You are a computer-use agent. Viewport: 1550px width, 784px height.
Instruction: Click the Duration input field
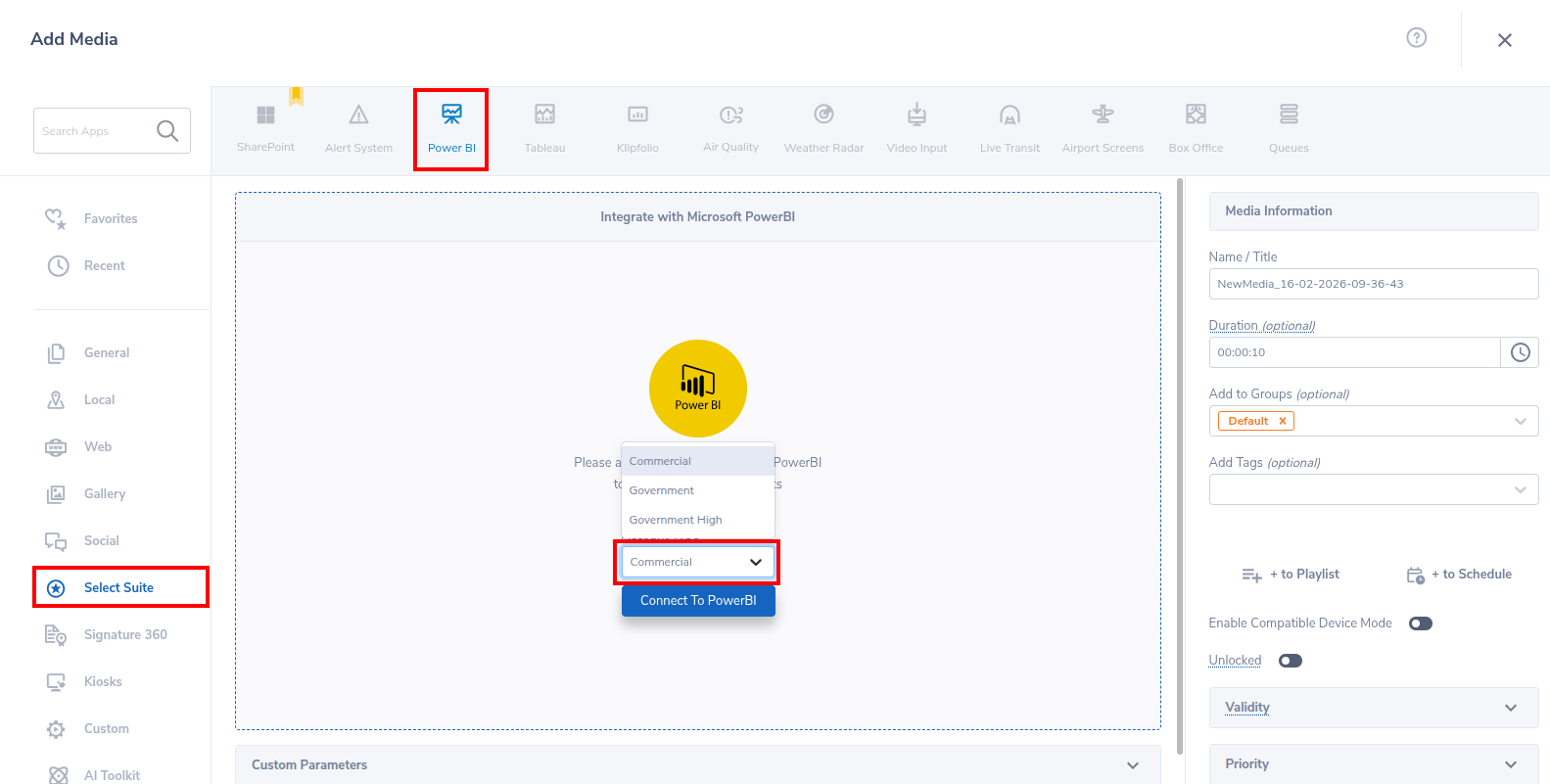pyautogui.click(x=1355, y=352)
